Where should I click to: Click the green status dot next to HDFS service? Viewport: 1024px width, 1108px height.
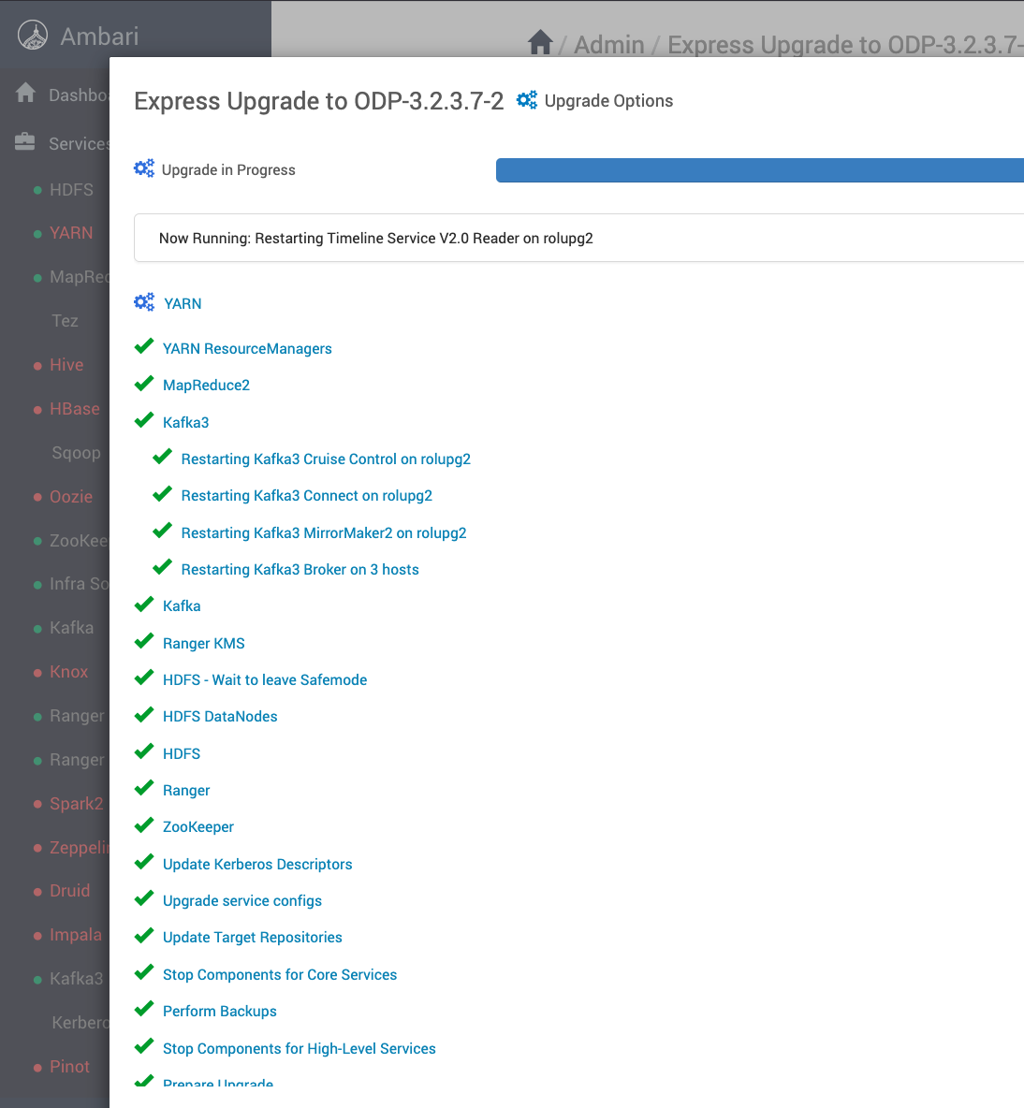pyautogui.click(x=37, y=191)
